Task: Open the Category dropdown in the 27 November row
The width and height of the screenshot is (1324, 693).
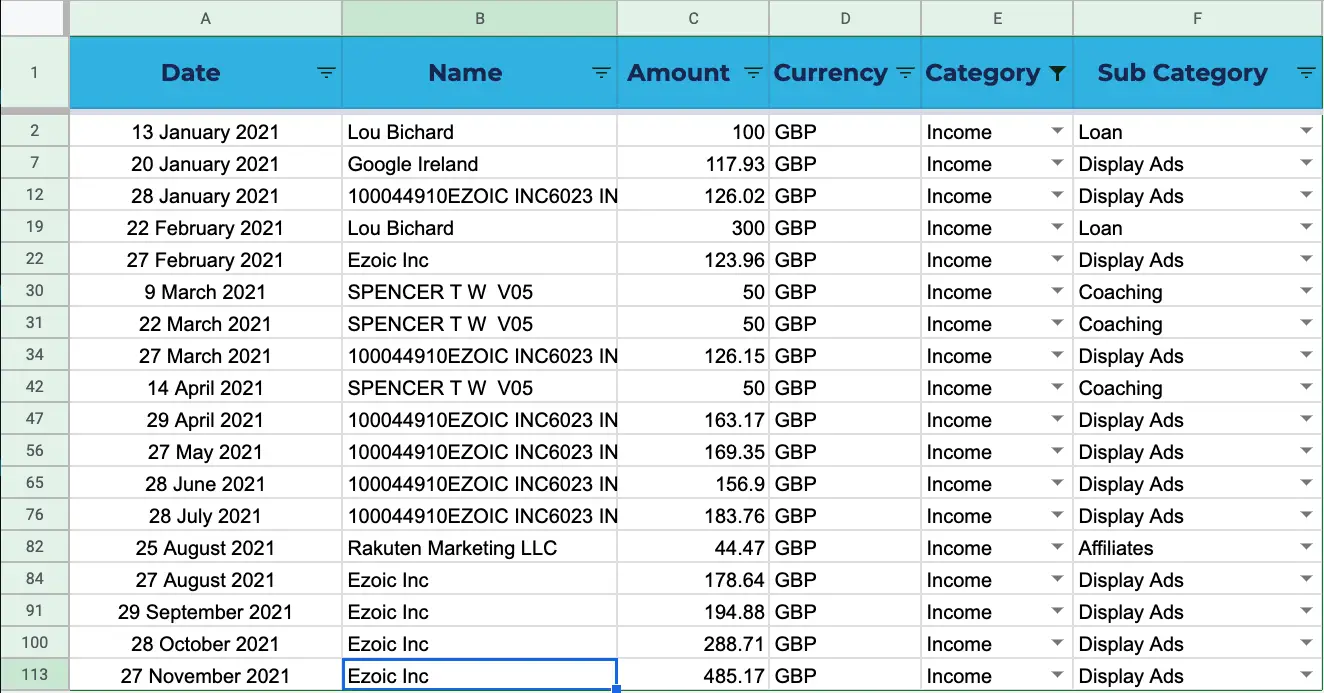Action: (x=1057, y=675)
